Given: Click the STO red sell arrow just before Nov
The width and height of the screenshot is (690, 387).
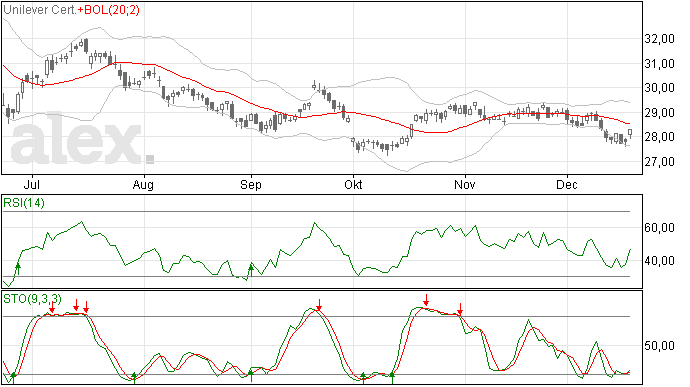Looking at the screenshot, I should pyautogui.click(x=460, y=309).
